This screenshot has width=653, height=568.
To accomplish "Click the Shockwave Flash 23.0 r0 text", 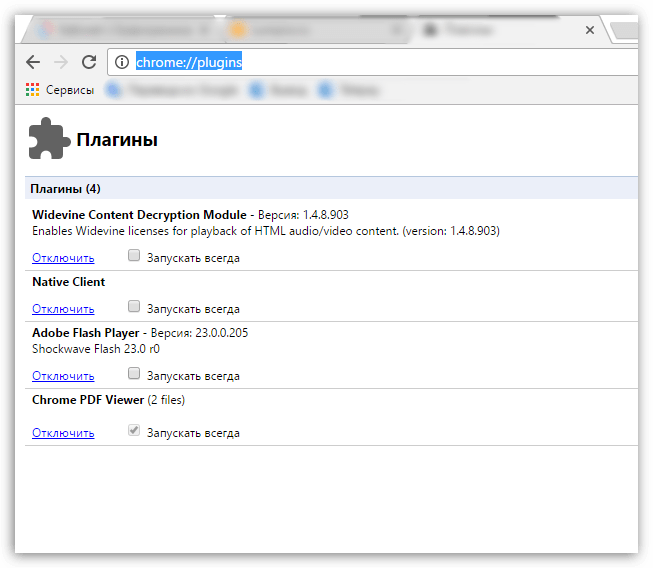I will [x=96, y=349].
